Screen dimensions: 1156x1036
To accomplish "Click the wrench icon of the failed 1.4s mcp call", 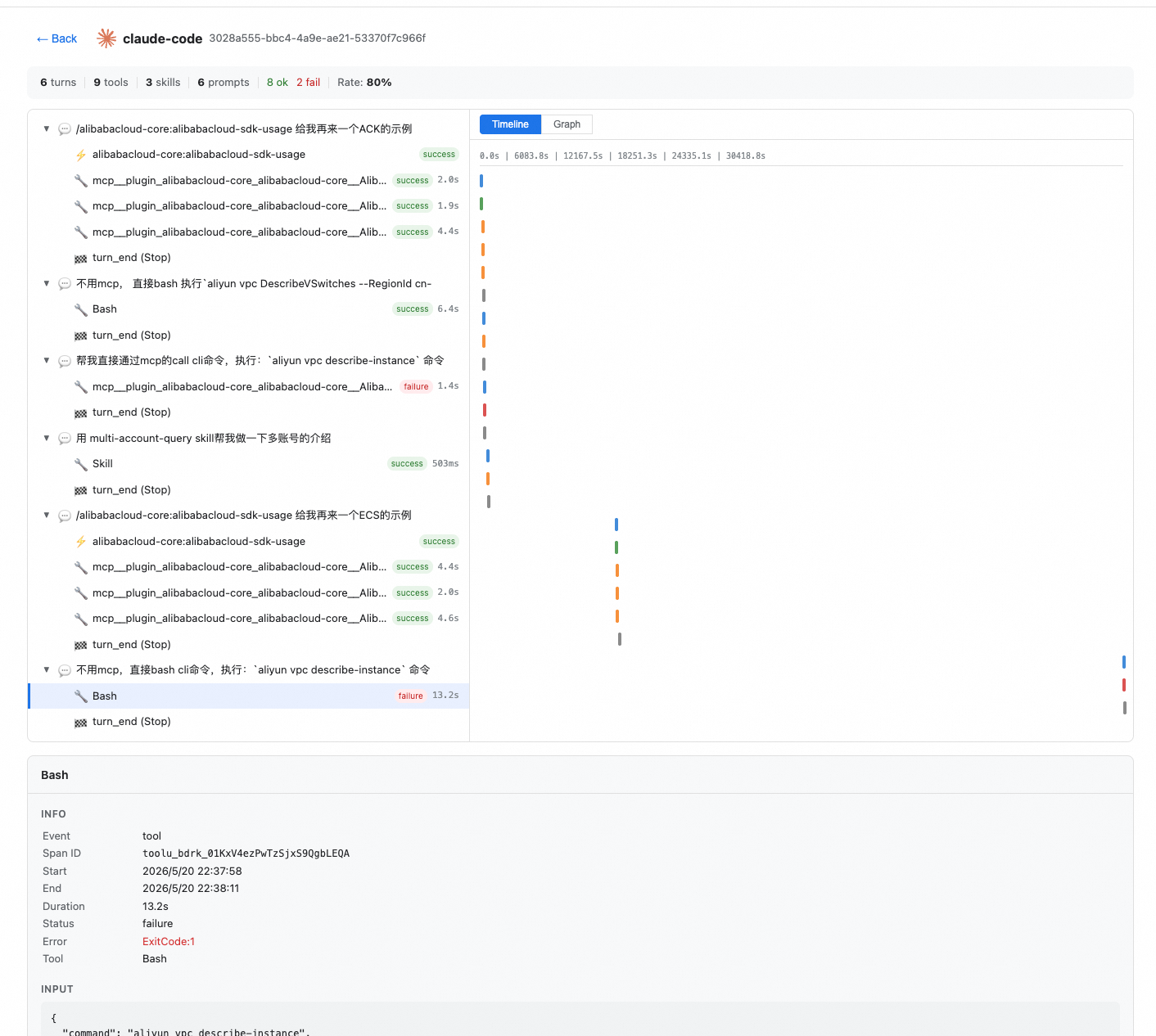I will click(81, 387).
